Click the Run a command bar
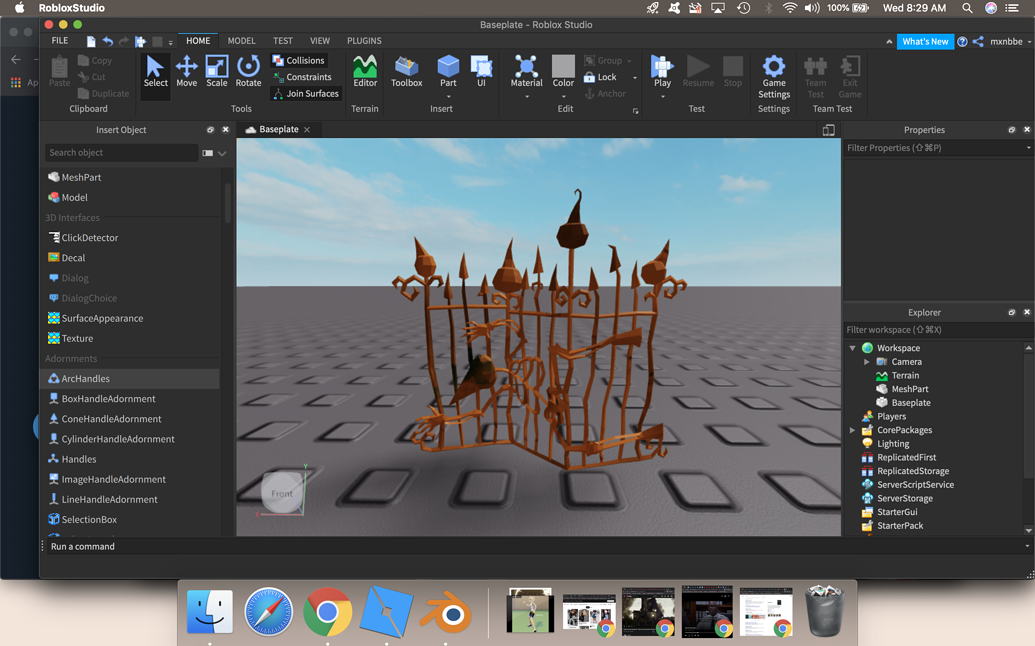This screenshot has width=1035, height=646. pos(535,546)
